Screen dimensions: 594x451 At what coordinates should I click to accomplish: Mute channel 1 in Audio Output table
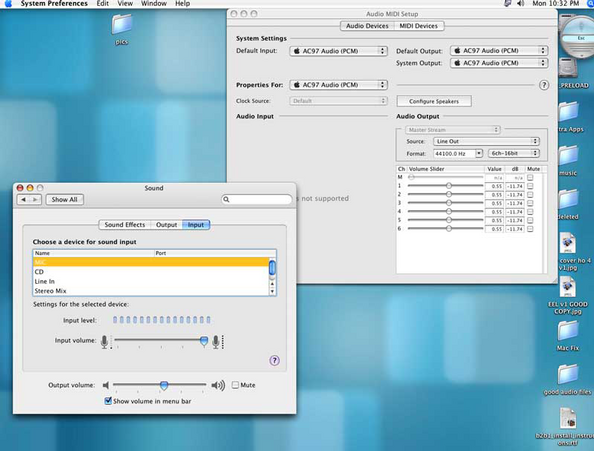point(530,186)
